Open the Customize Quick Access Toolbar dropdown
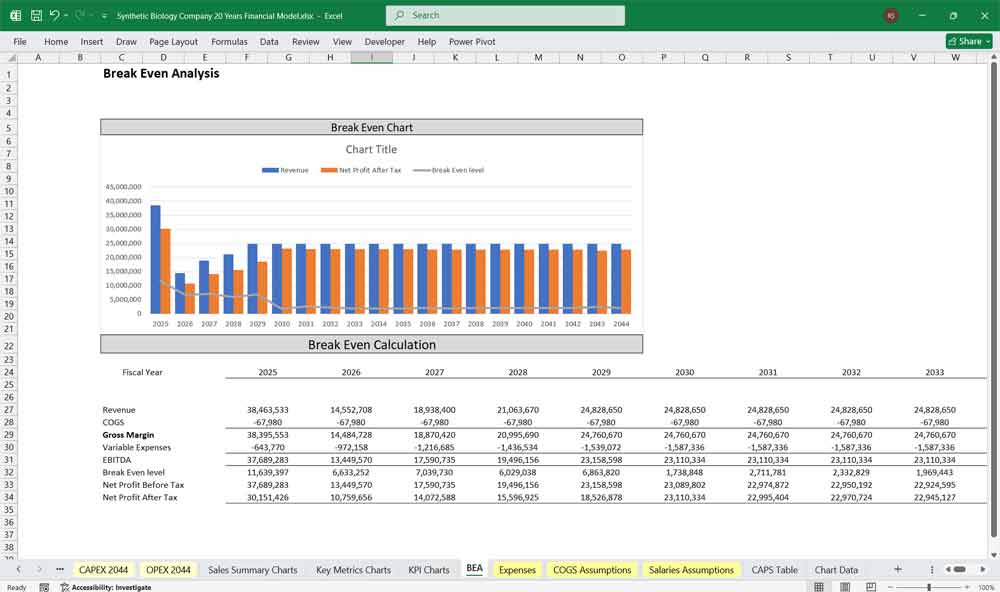Viewport: 1000px width, 592px height. coord(103,15)
